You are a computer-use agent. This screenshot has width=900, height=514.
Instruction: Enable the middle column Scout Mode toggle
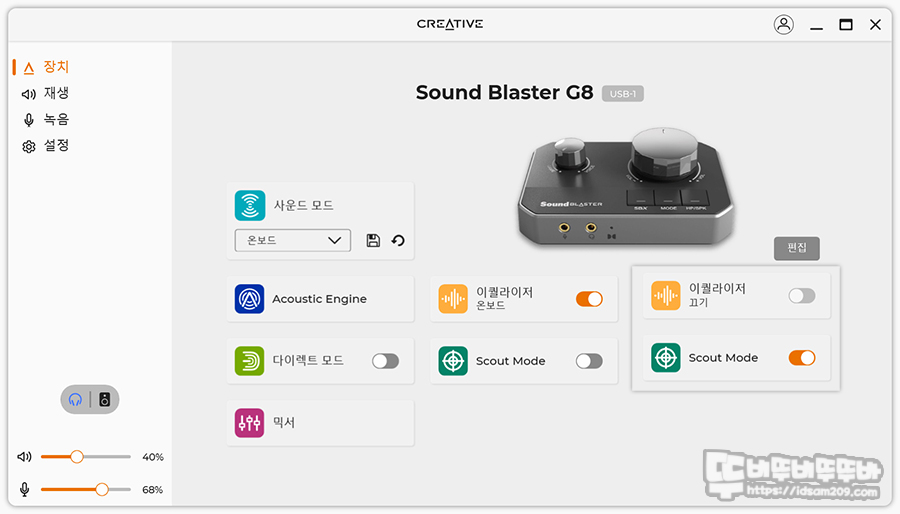click(x=589, y=361)
